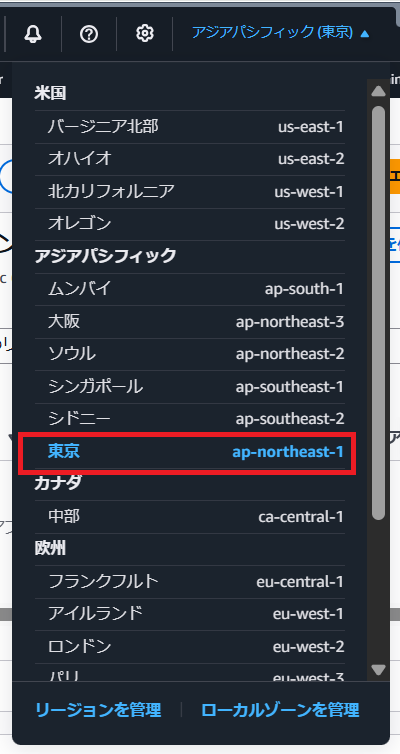
Task: Select 大阪 ap-northeast-3 region
Action: [189, 322]
